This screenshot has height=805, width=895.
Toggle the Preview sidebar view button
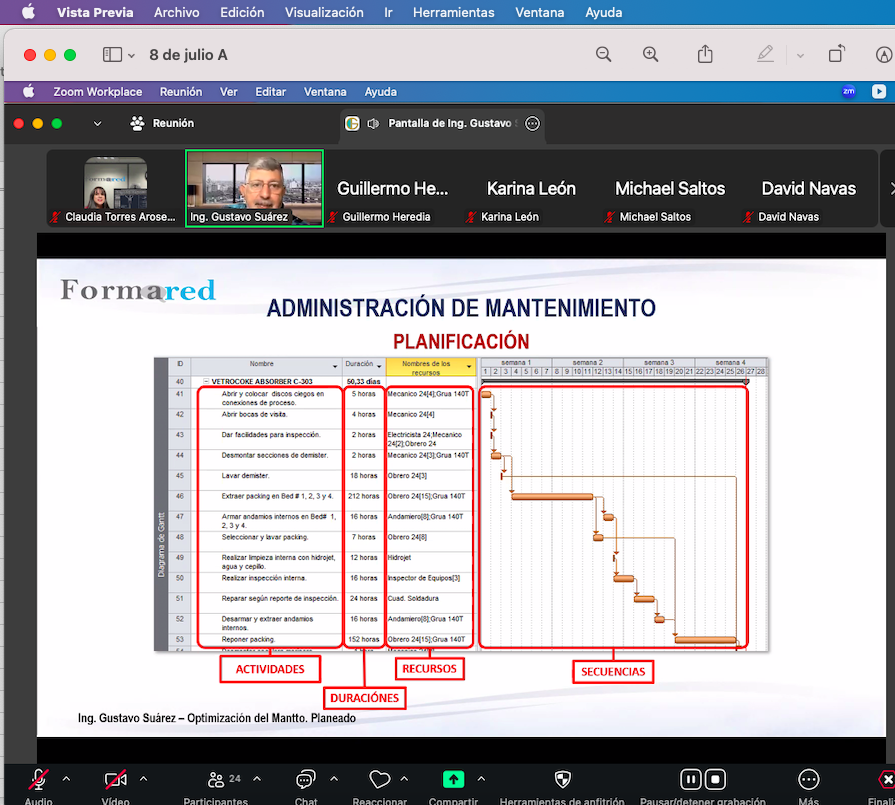(112, 55)
